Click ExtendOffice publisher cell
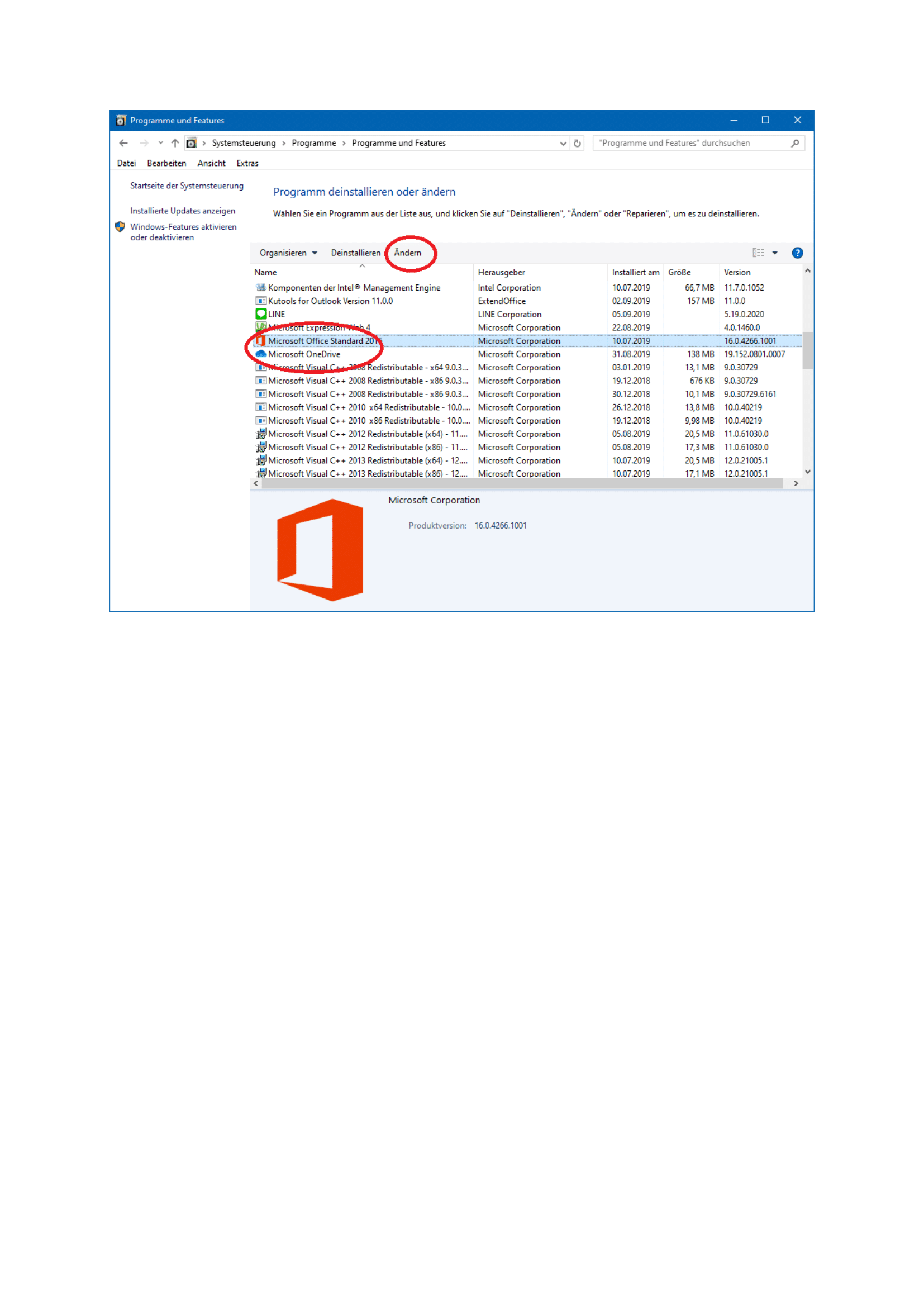Screen dimensions: 924x1307 [501, 301]
